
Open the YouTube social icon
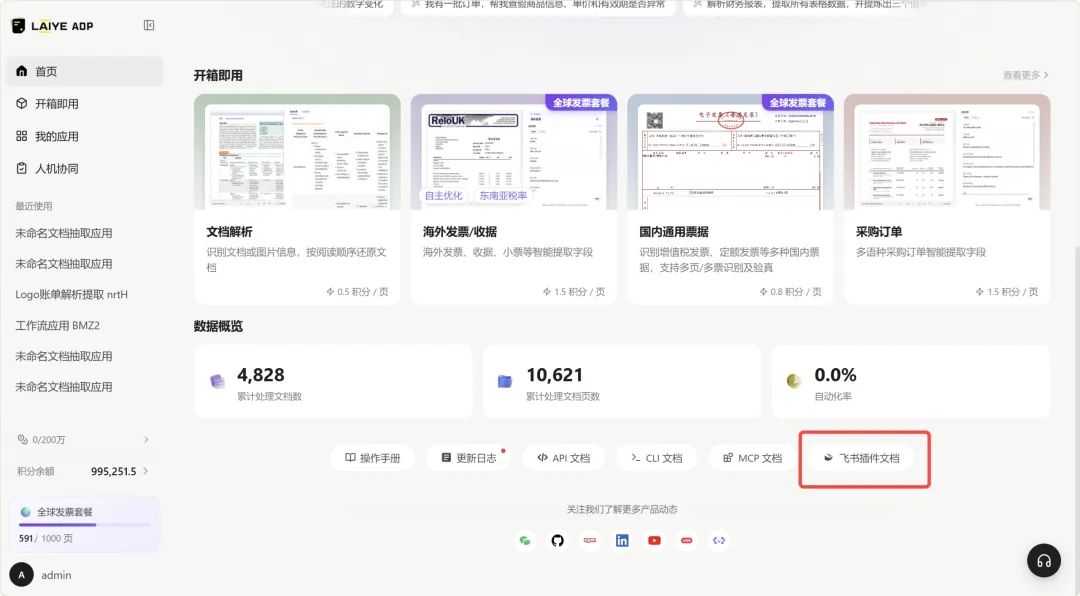(x=654, y=540)
